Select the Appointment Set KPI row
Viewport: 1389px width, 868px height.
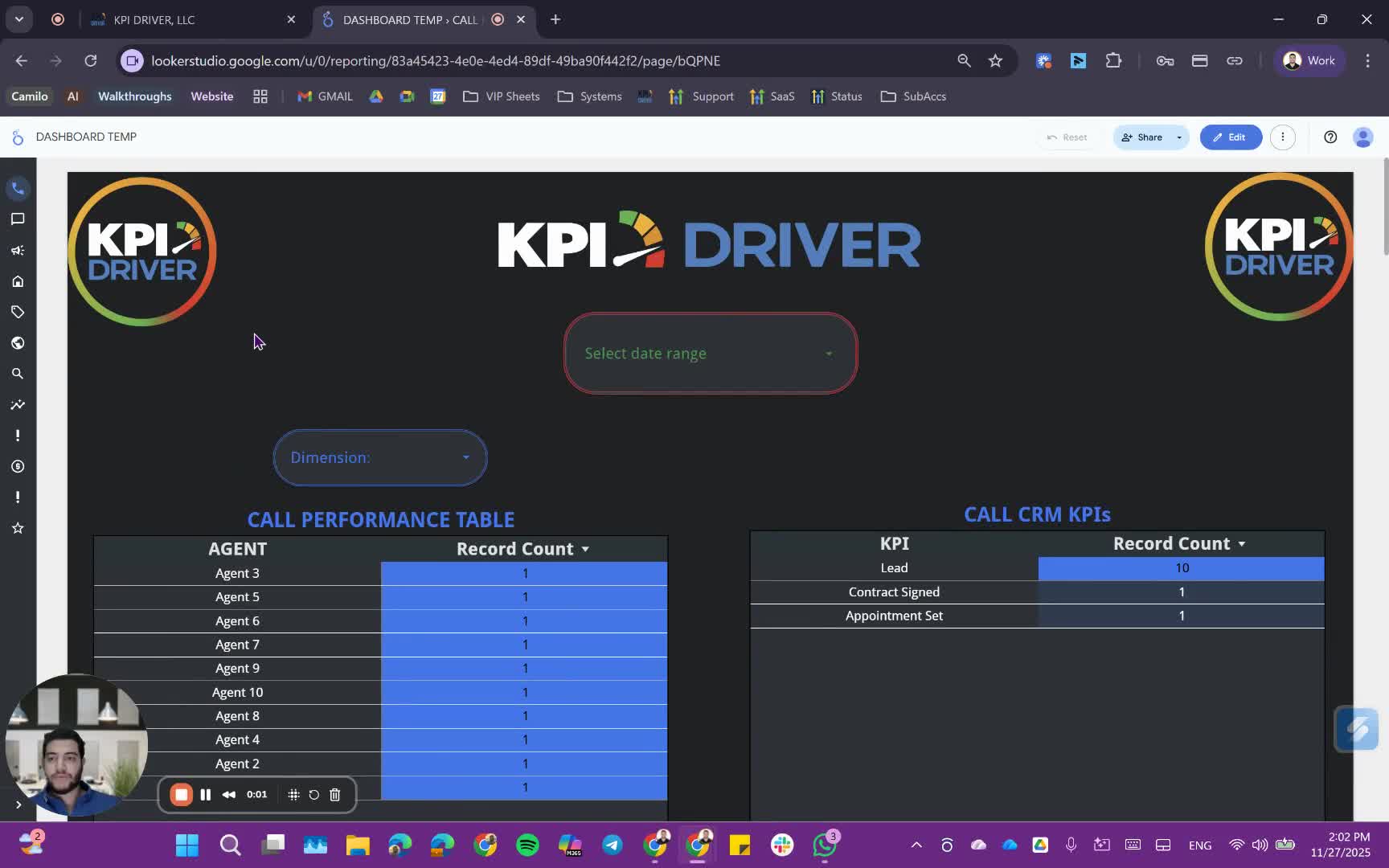(x=1037, y=616)
